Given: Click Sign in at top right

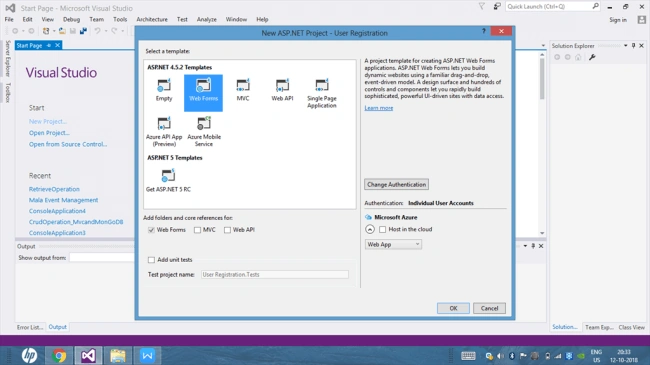Looking at the screenshot, I should tap(618, 19).
